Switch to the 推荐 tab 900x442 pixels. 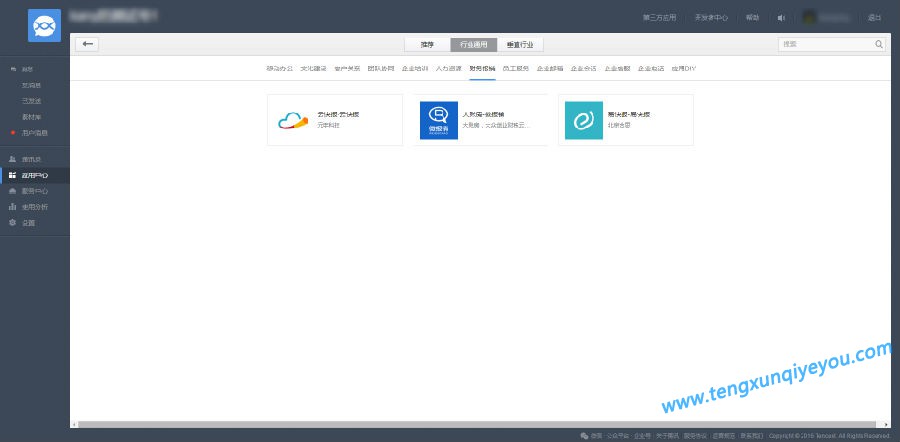[427, 45]
